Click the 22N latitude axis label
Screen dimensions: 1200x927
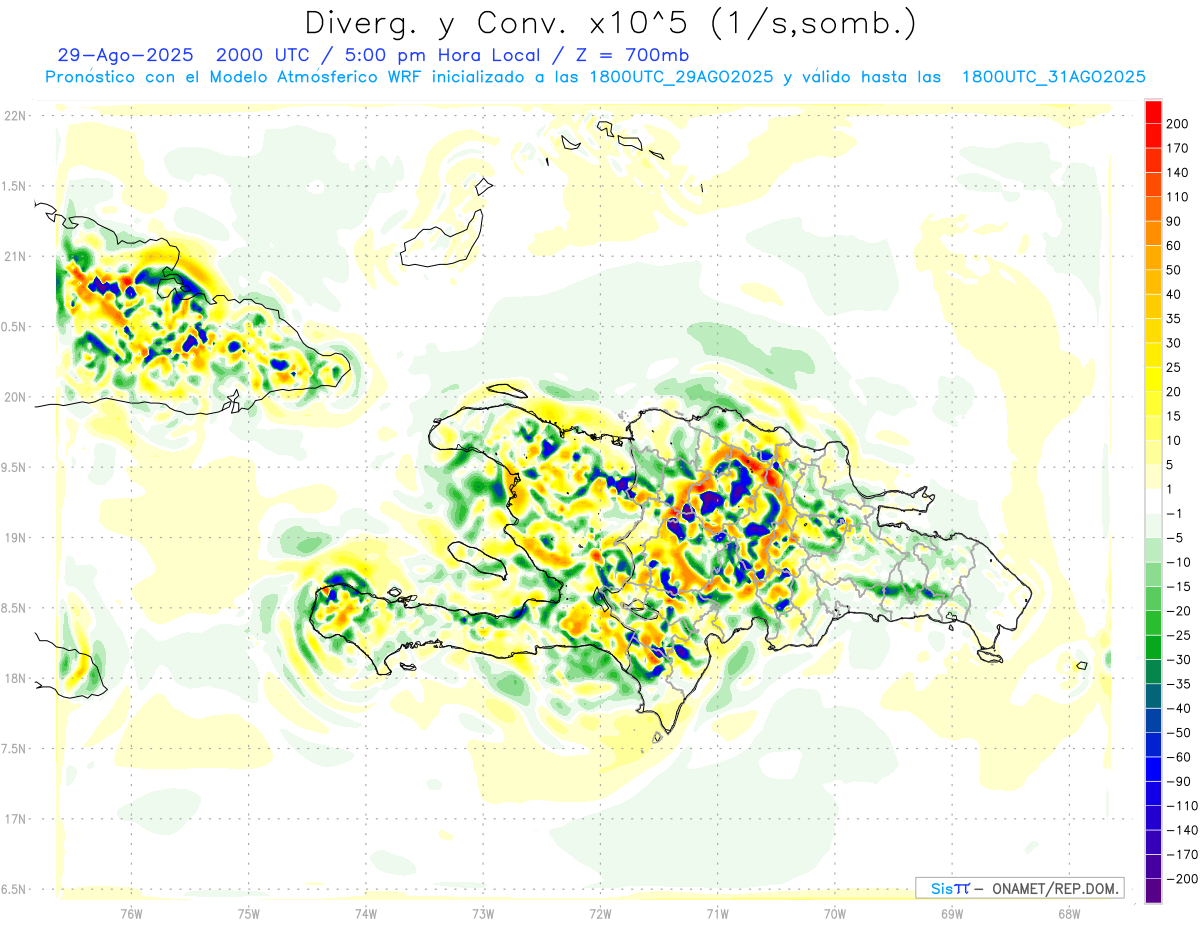tap(15, 116)
